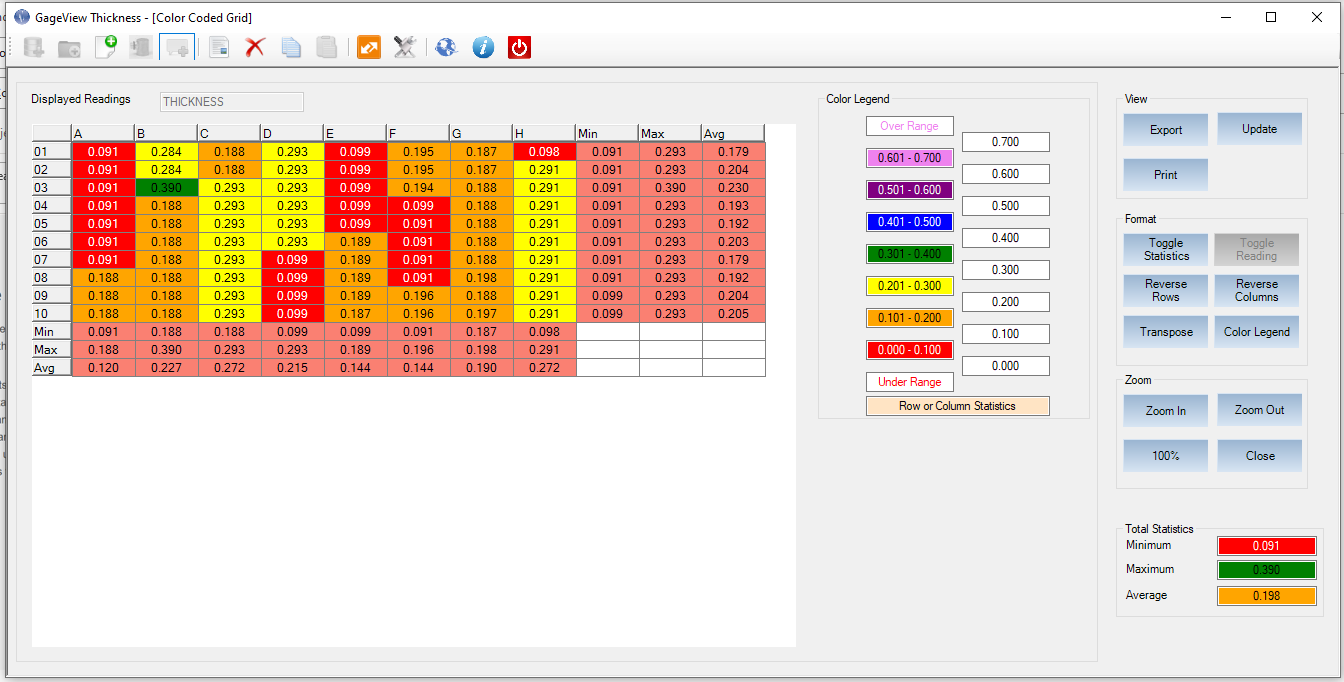Click the orange arrows transfer icon
Viewport: 1344px width, 682px height.
pos(369,46)
